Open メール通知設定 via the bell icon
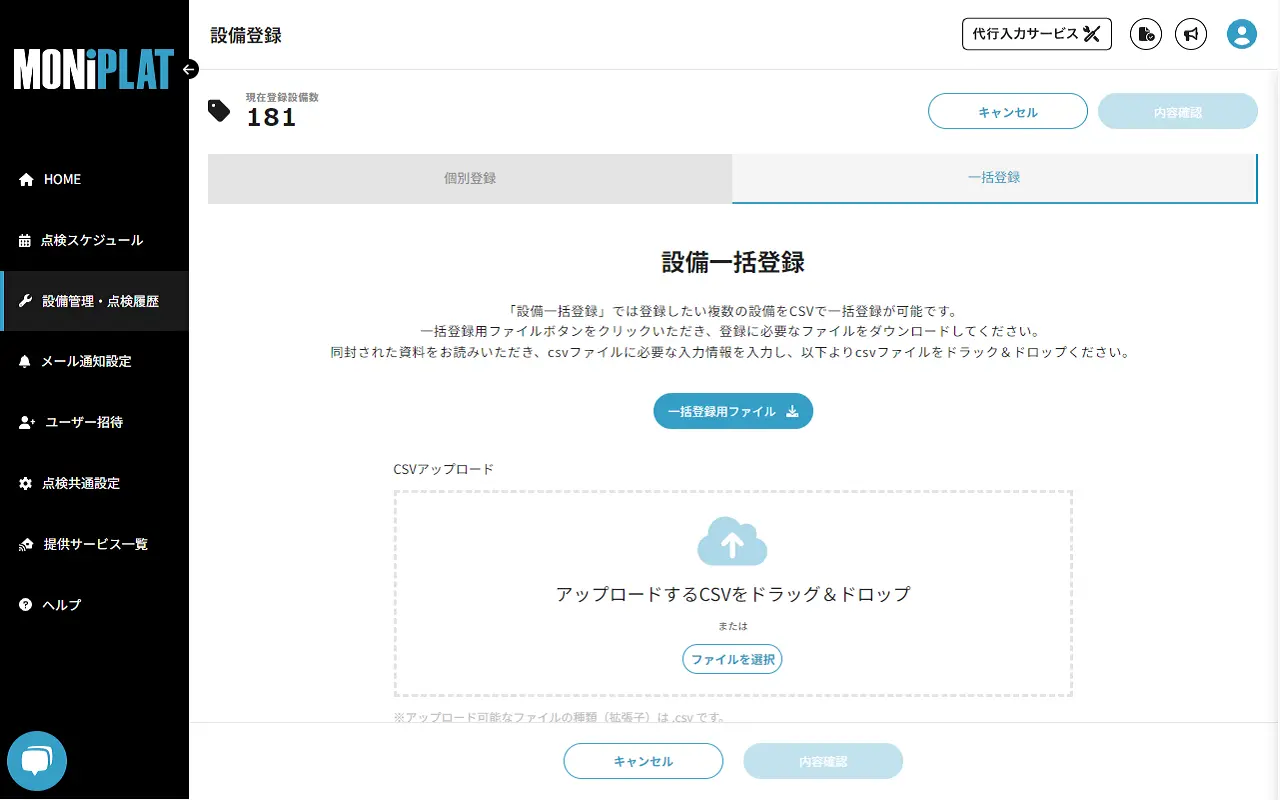The height and width of the screenshot is (800, 1280). (x=87, y=361)
